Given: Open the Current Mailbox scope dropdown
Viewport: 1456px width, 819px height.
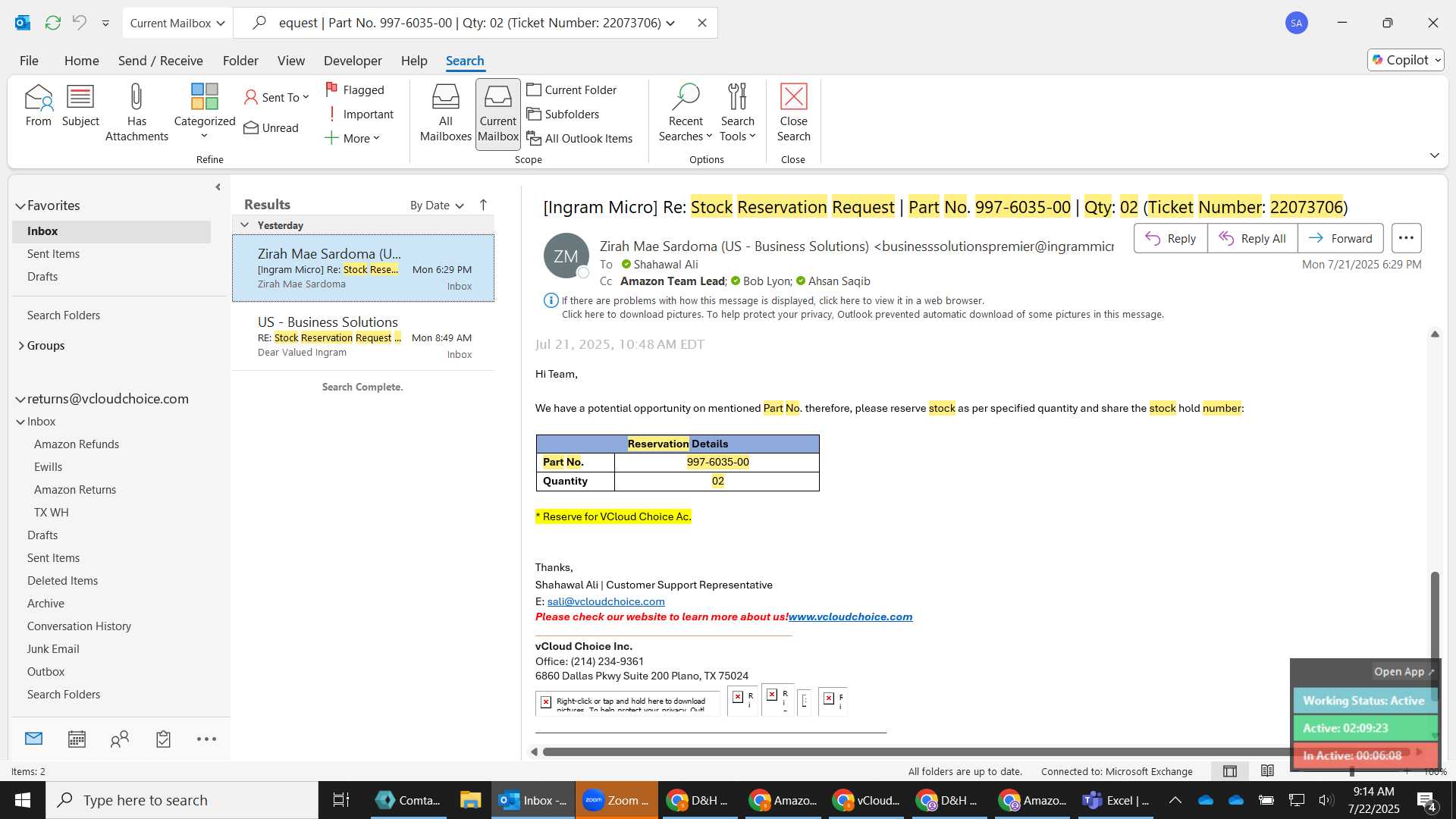Looking at the screenshot, I should 177,23.
